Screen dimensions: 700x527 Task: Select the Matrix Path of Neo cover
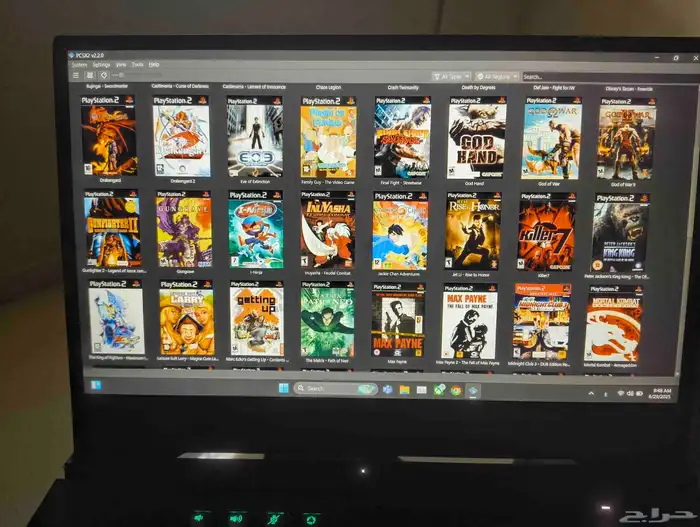tap(328, 319)
